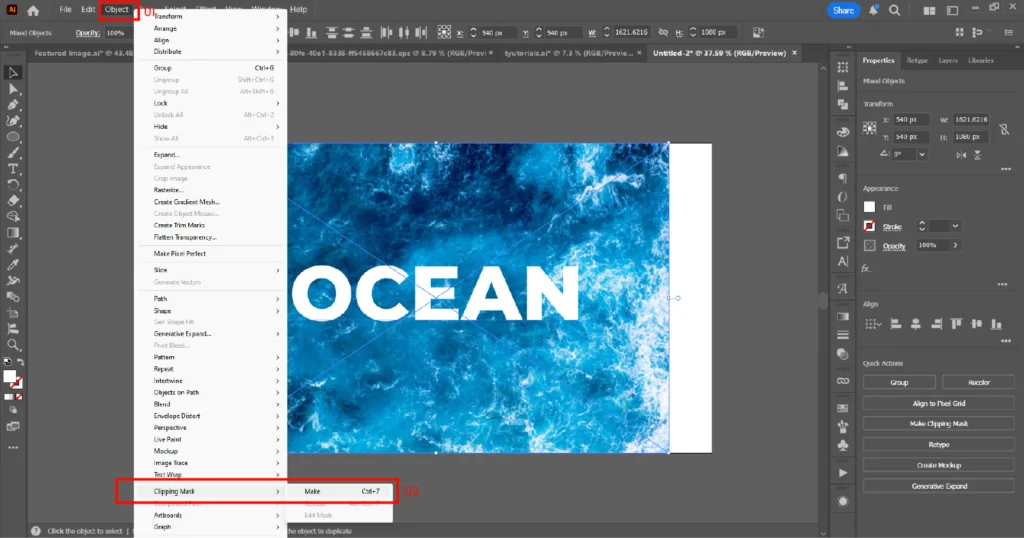Open the Arrange Documents icon
This screenshot has height=538, width=1024.
pos(929,10)
